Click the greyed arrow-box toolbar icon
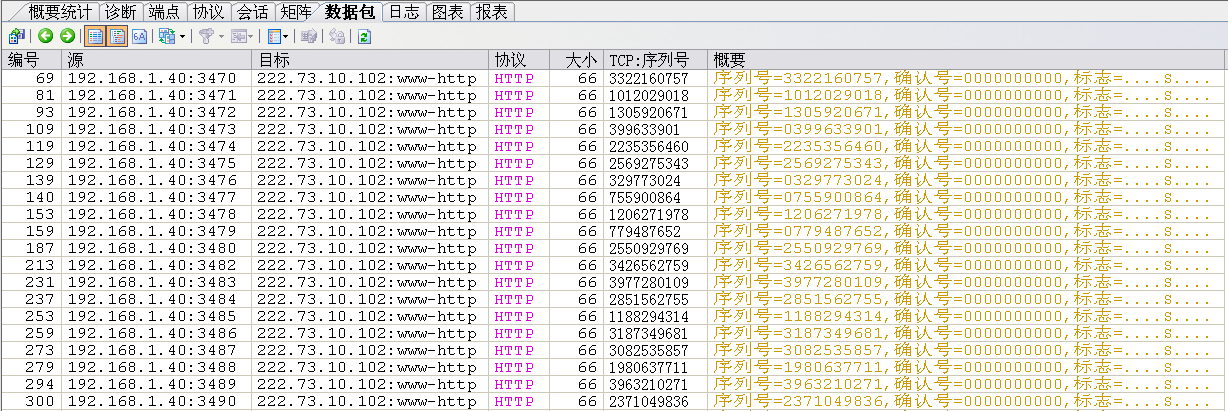 click(x=239, y=36)
